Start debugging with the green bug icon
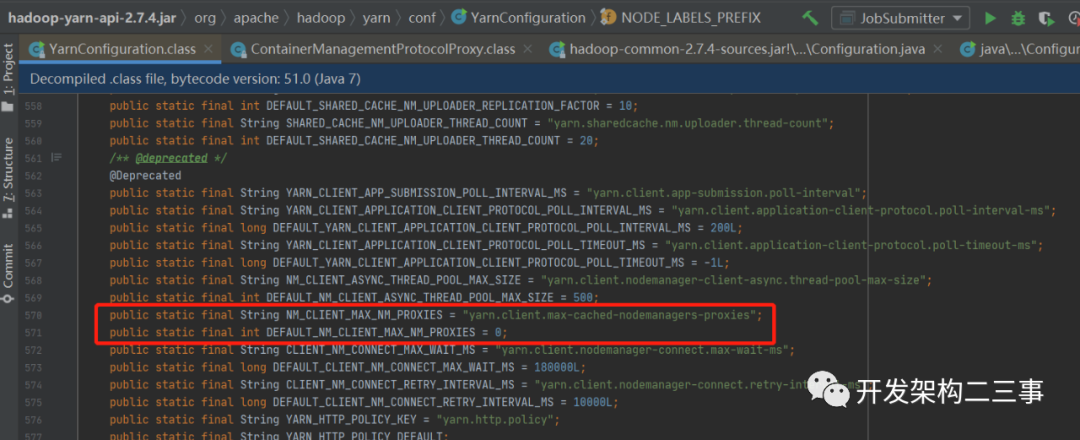Viewport: 1080px width, 440px height. pyautogui.click(x=1017, y=19)
